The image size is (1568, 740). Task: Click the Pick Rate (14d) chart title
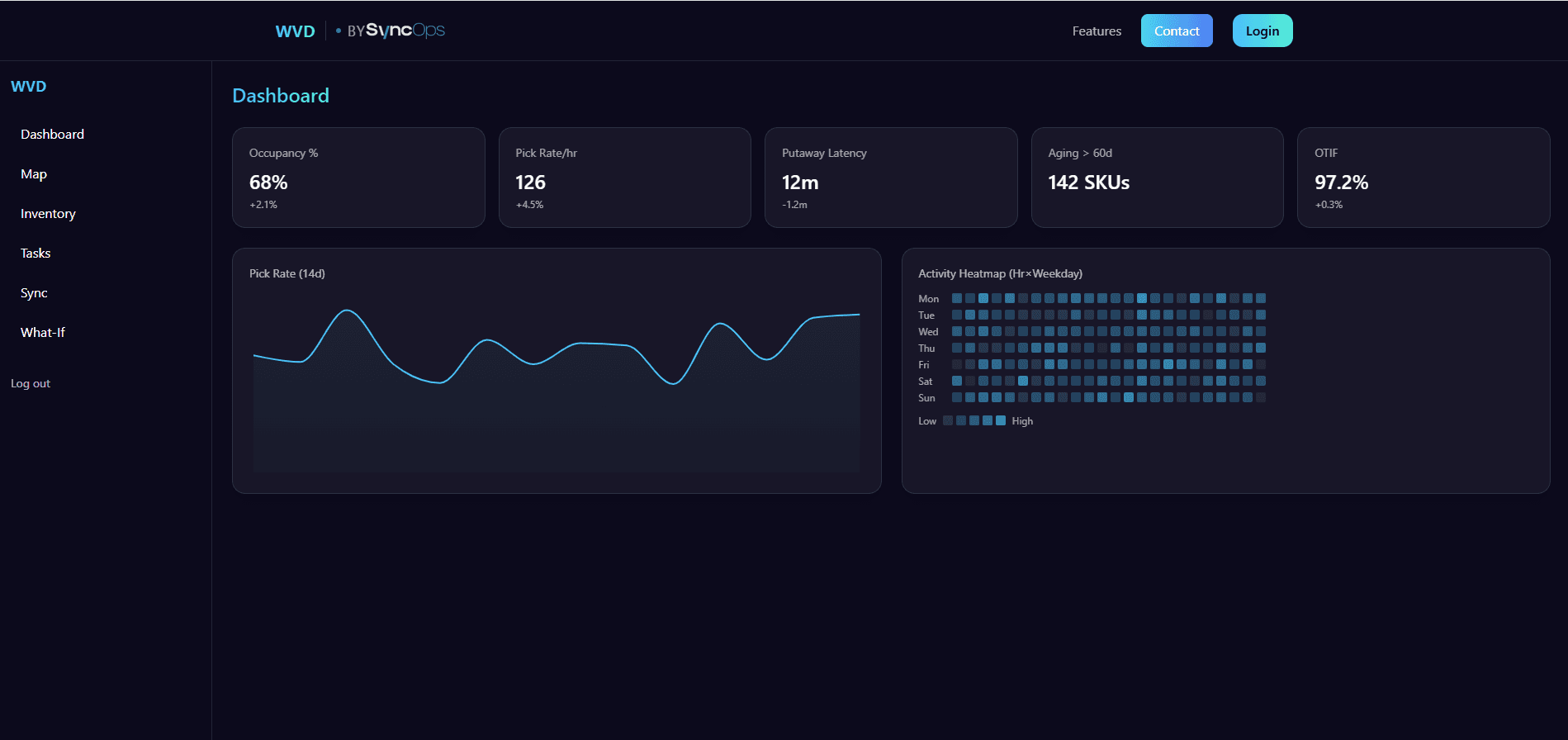(287, 273)
